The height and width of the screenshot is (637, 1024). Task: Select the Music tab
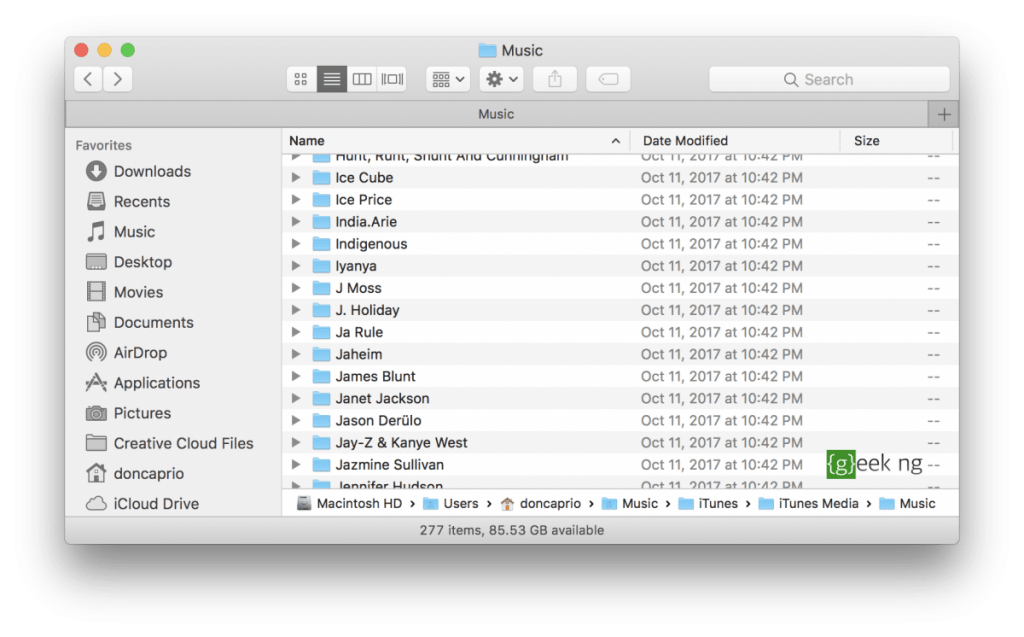point(496,114)
